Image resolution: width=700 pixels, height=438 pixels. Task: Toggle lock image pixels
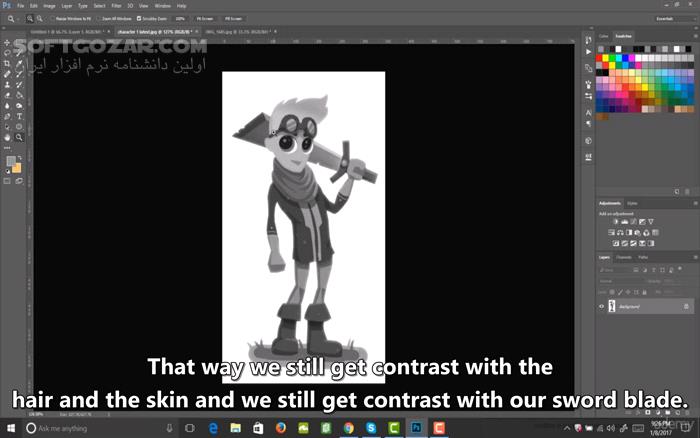tap(620, 292)
